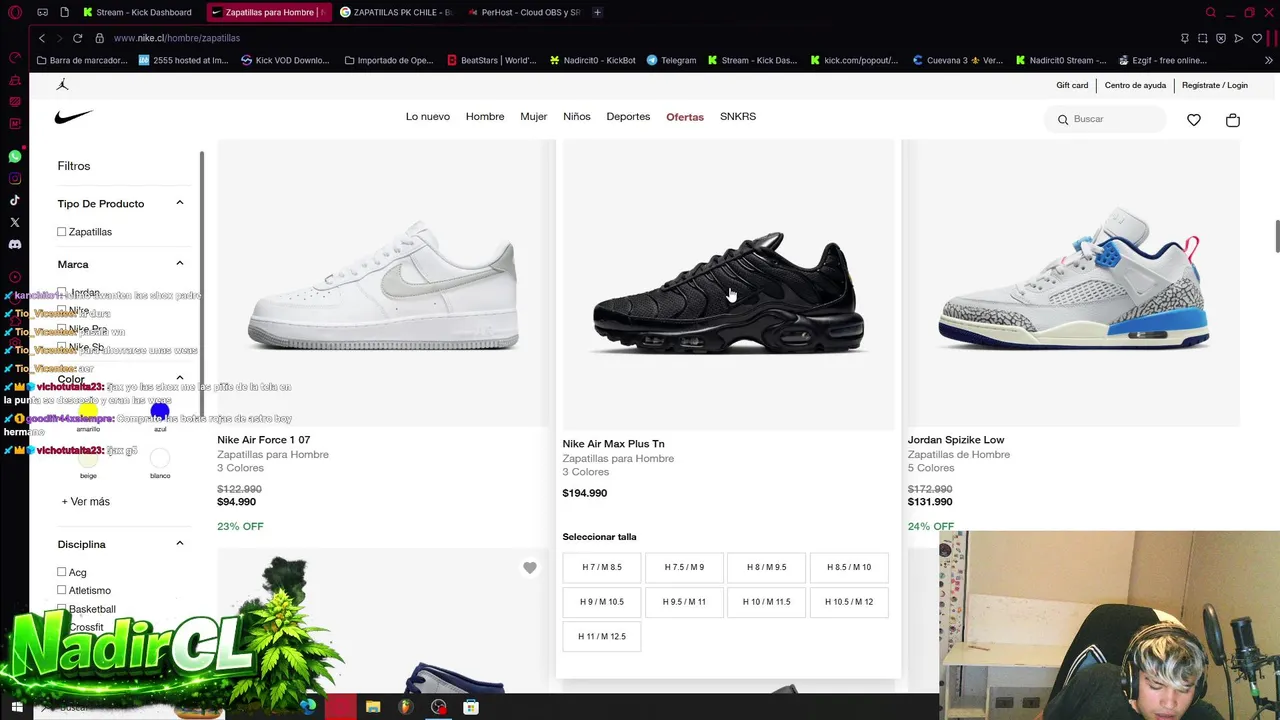This screenshot has height=720, width=1280.
Task: Select size H 11 / M 12.5
Action: 602,636
